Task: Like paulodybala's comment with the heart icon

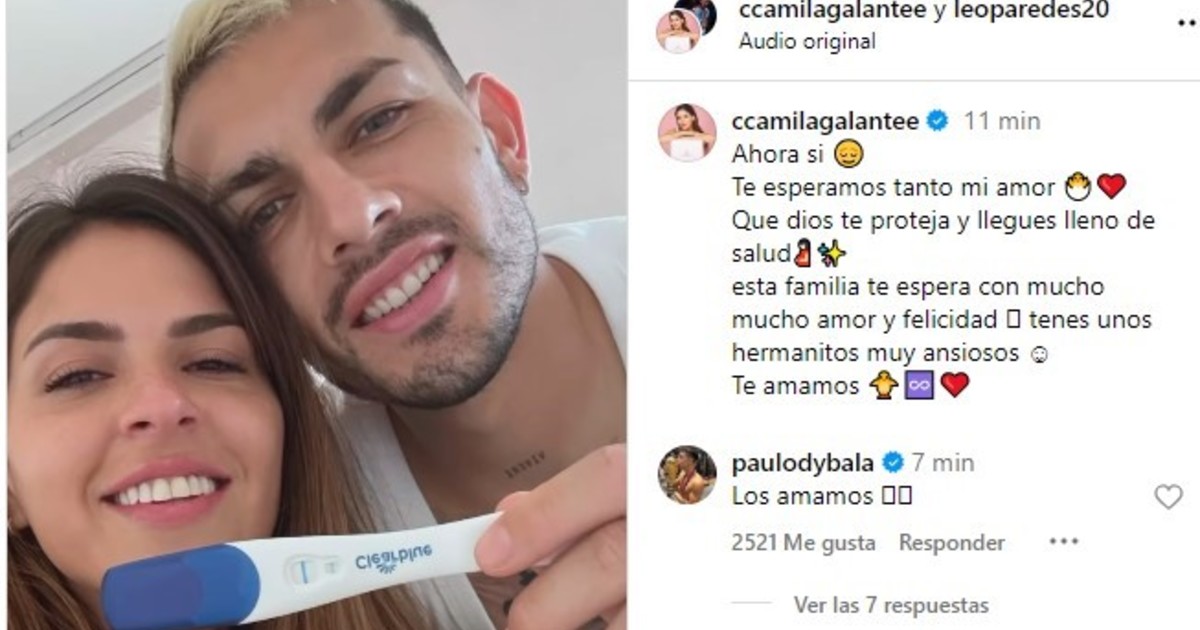Action: point(1168,496)
